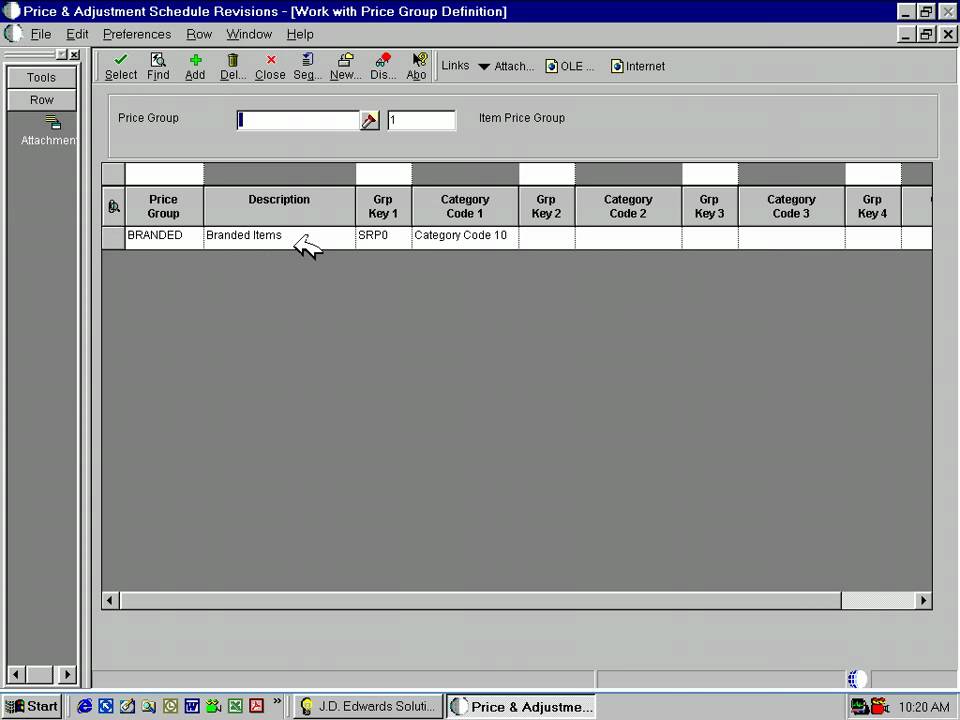Click the About toolbar icon
Image resolution: width=960 pixels, height=720 pixels.
(x=417, y=66)
